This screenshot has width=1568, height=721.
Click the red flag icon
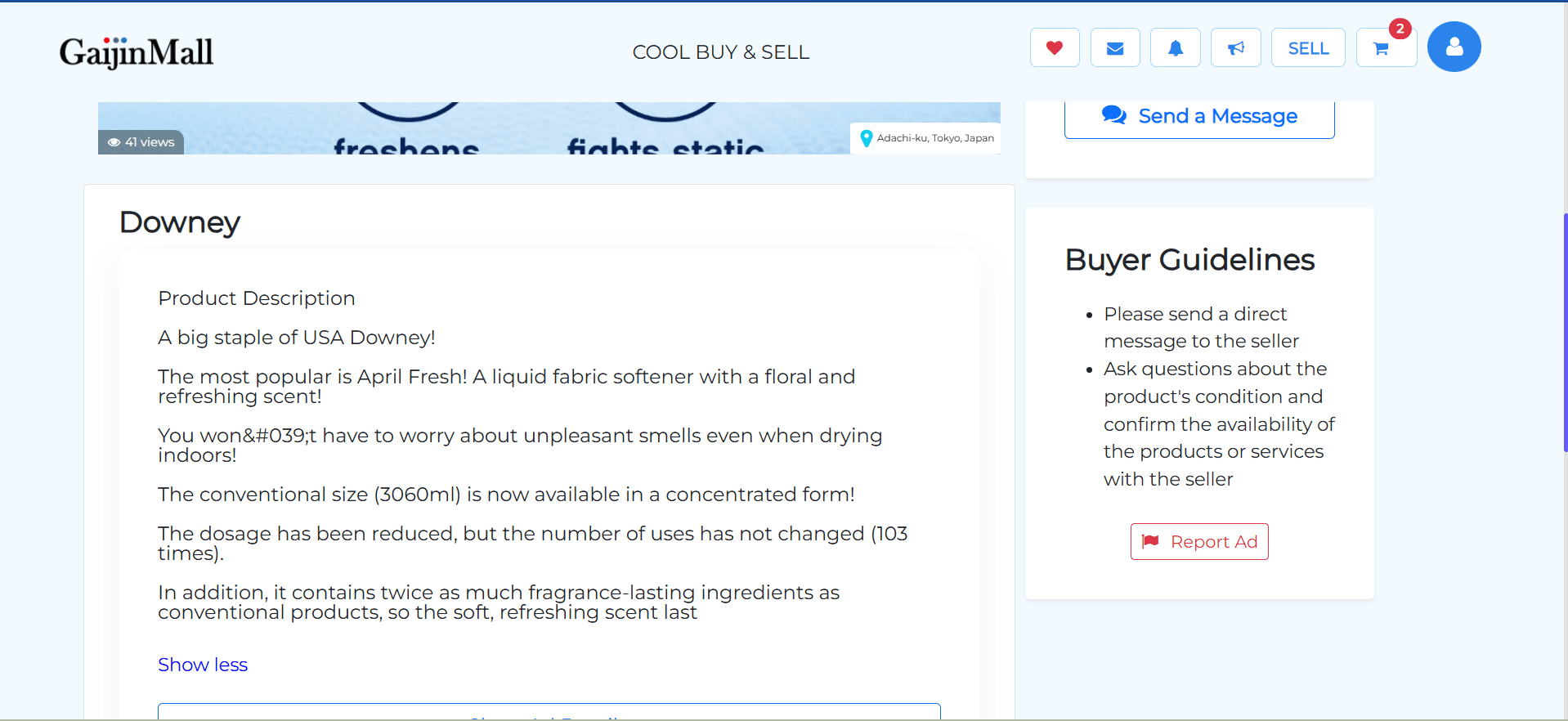coord(1150,541)
